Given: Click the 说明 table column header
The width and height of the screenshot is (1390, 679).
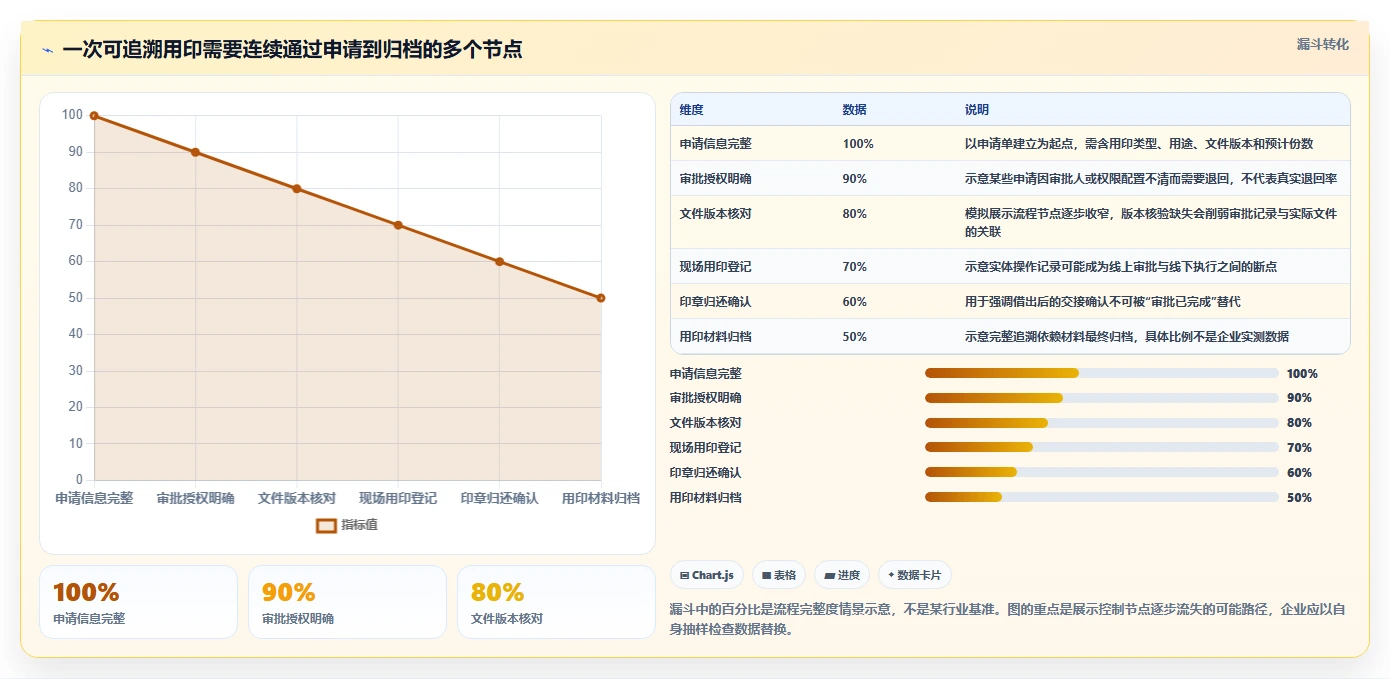Looking at the screenshot, I should tap(976, 110).
